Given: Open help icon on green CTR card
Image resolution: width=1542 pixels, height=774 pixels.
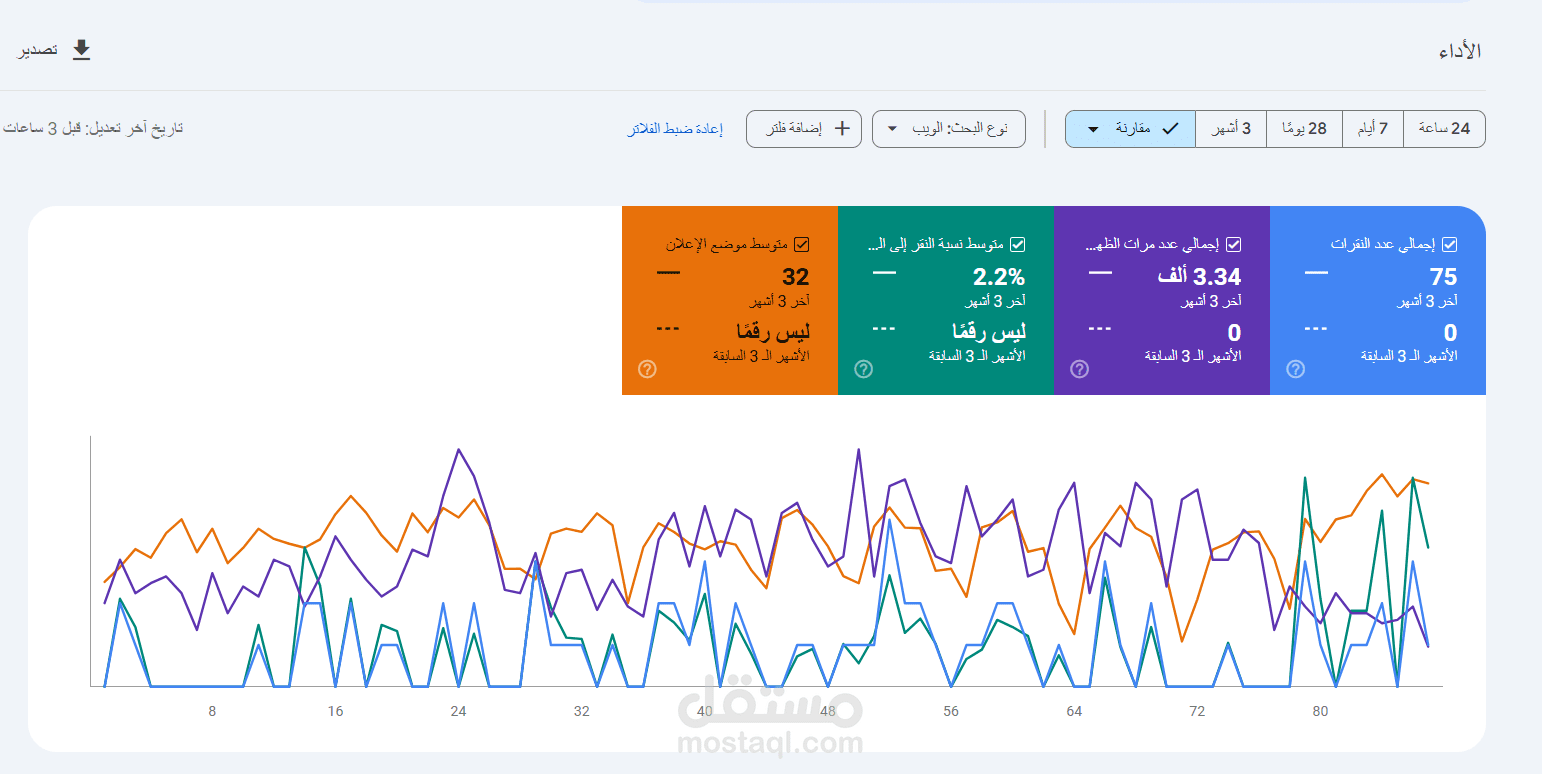Looking at the screenshot, I should 863,369.
